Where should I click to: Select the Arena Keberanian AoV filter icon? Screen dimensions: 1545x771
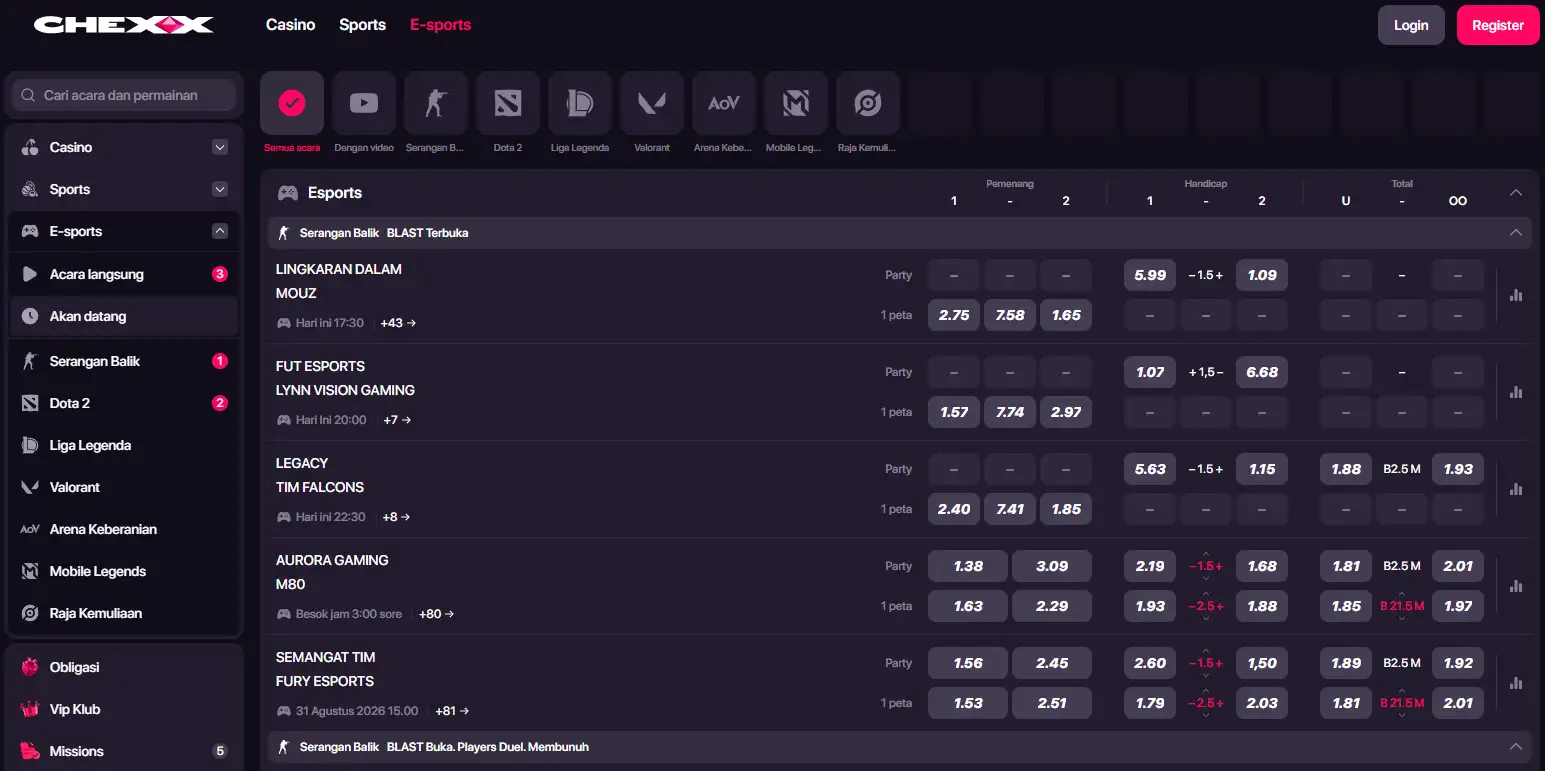coord(724,103)
